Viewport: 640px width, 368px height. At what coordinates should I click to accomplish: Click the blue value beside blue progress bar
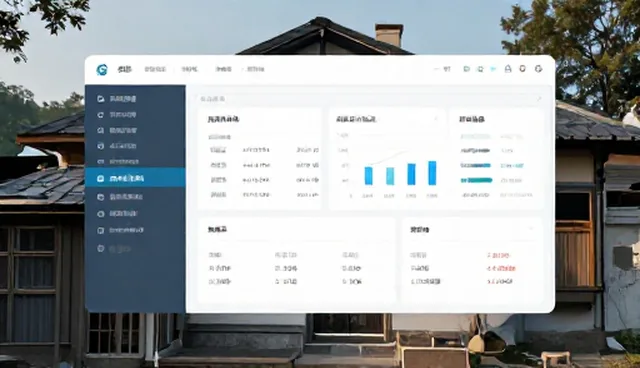(x=512, y=166)
